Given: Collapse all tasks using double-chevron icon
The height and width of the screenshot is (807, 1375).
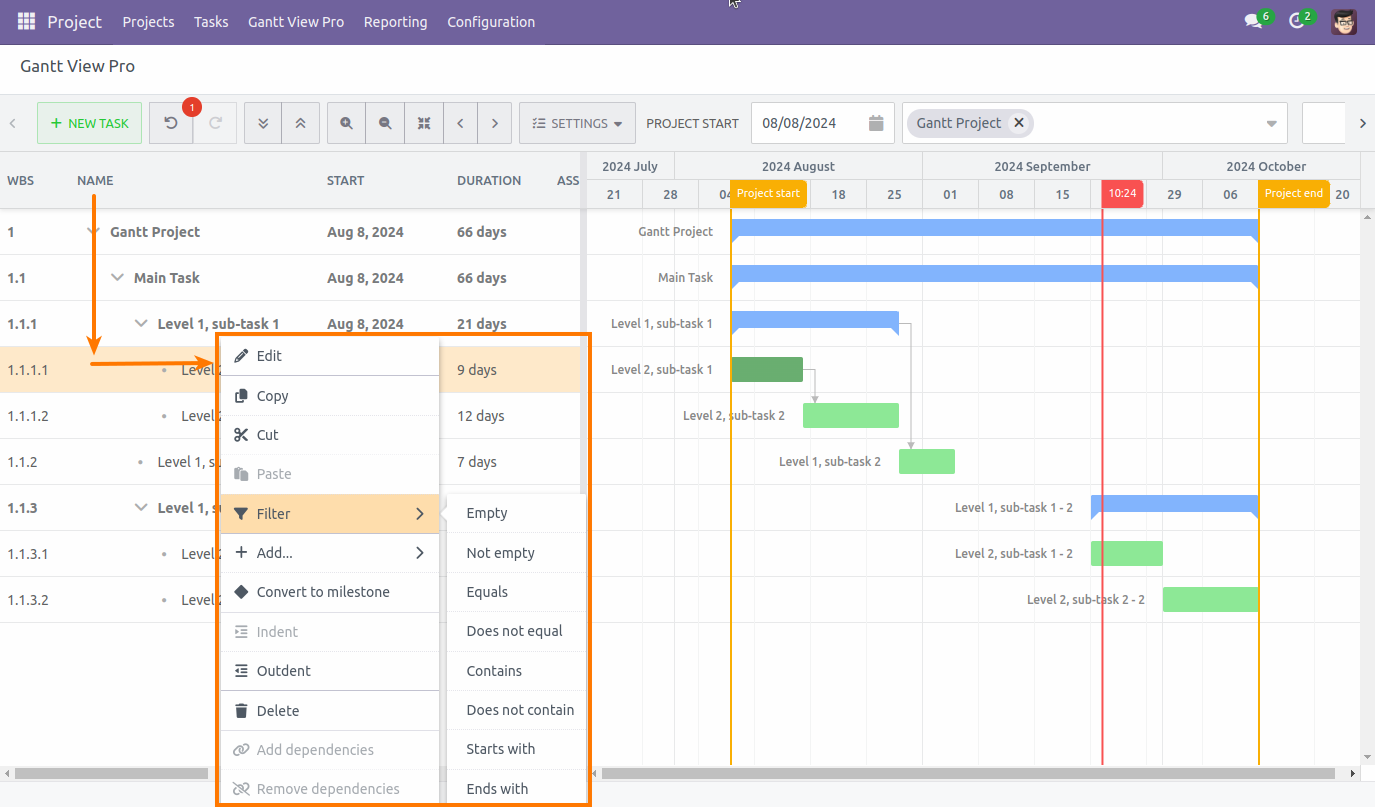Looking at the screenshot, I should [263, 122].
